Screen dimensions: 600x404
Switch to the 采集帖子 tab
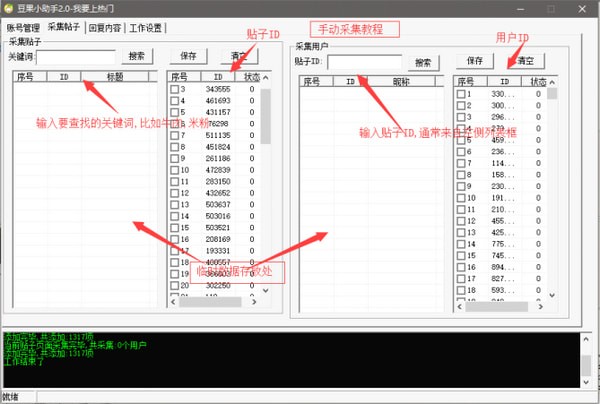coord(64,27)
